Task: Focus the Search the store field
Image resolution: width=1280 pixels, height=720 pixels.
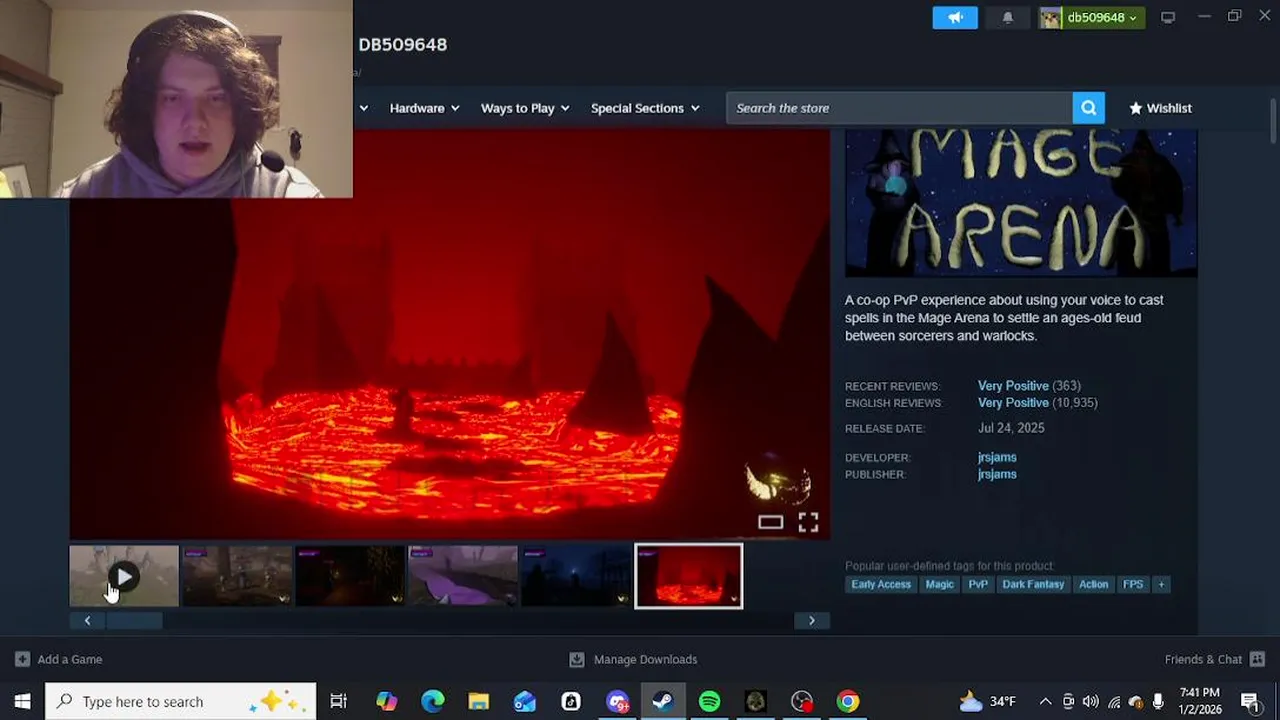Action: pos(899,108)
